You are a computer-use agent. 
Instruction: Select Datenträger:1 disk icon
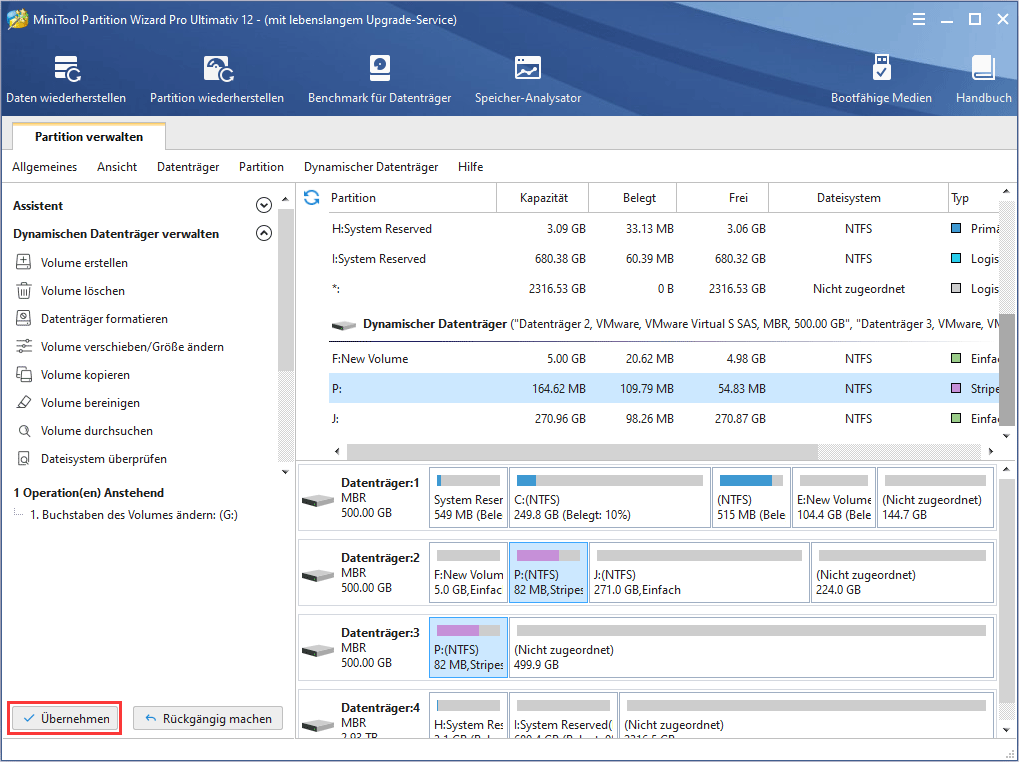(318, 500)
